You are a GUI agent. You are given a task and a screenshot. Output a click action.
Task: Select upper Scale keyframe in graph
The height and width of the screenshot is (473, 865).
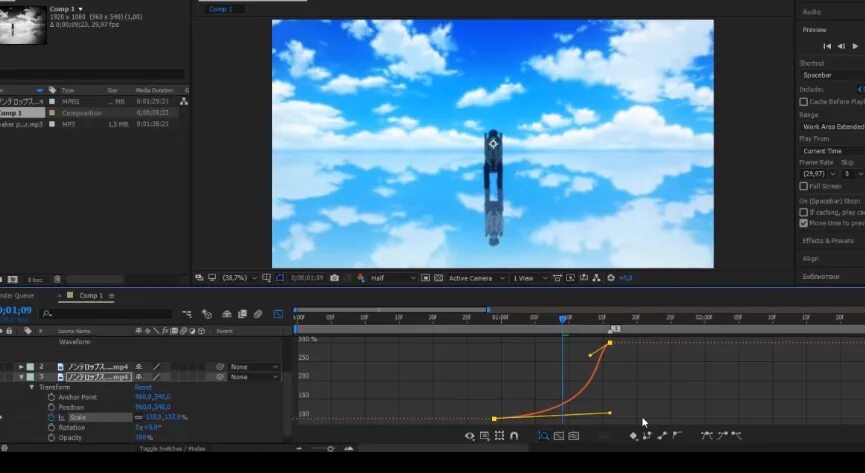(610, 343)
